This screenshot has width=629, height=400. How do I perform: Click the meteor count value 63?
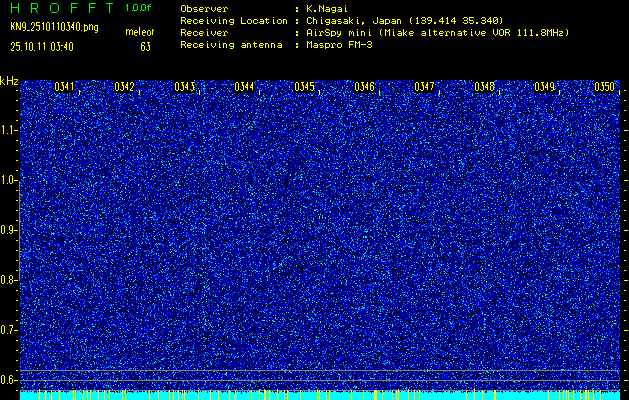(145, 45)
